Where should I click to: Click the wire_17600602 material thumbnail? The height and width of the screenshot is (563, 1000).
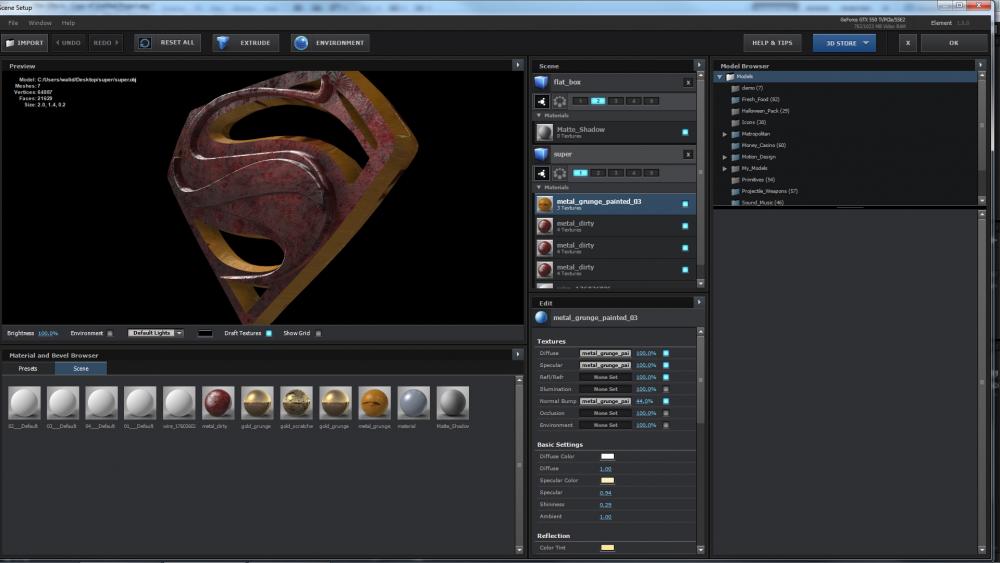[179, 403]
